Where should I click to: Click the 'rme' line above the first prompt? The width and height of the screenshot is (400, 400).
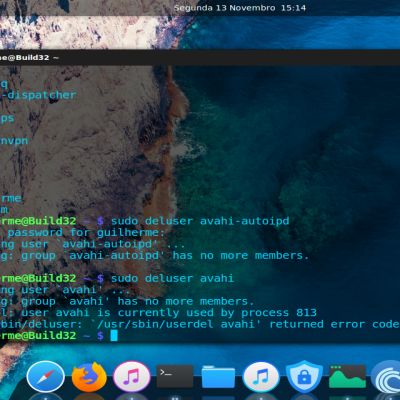point(11,198)
